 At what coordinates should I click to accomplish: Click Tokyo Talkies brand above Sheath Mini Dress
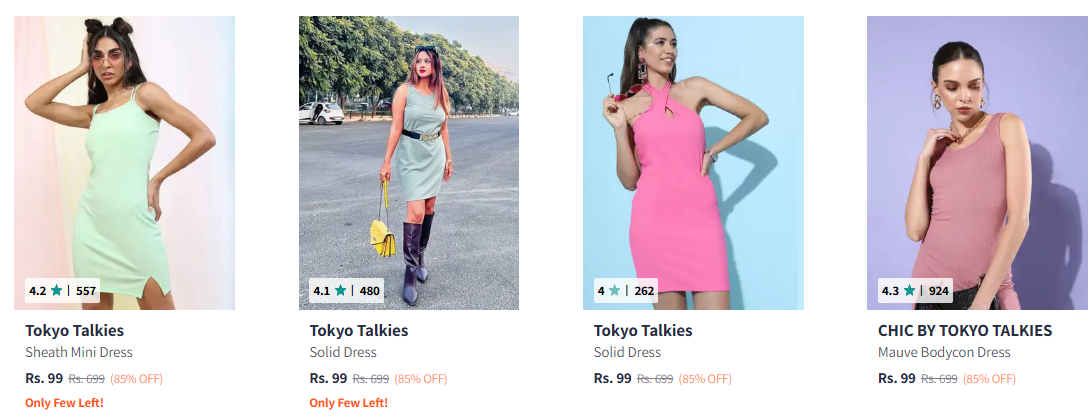point(74,330)
